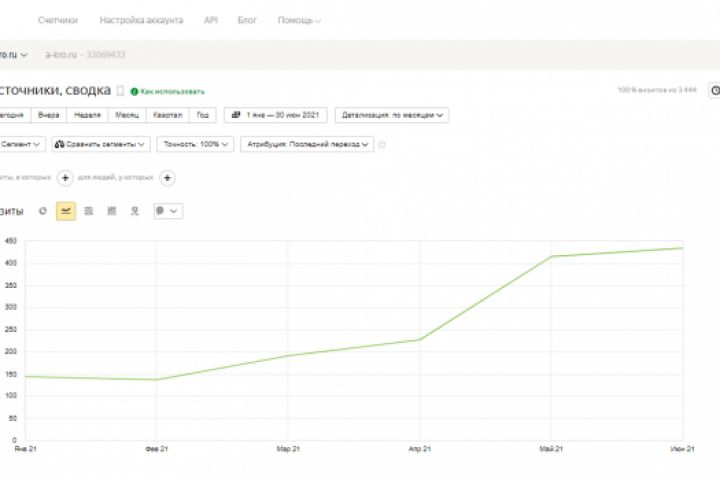Expand the Атрибуция: Последний переход dropdown

pos(307,144)
